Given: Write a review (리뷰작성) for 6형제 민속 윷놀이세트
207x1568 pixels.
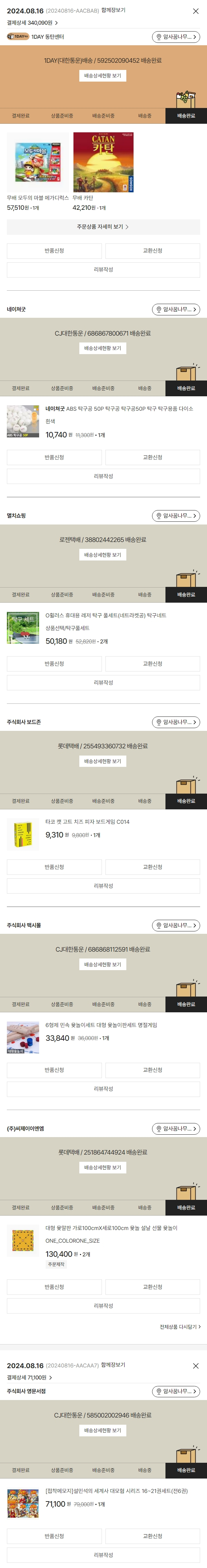Looking at the screenshot, I should (x=103, y=1088).
